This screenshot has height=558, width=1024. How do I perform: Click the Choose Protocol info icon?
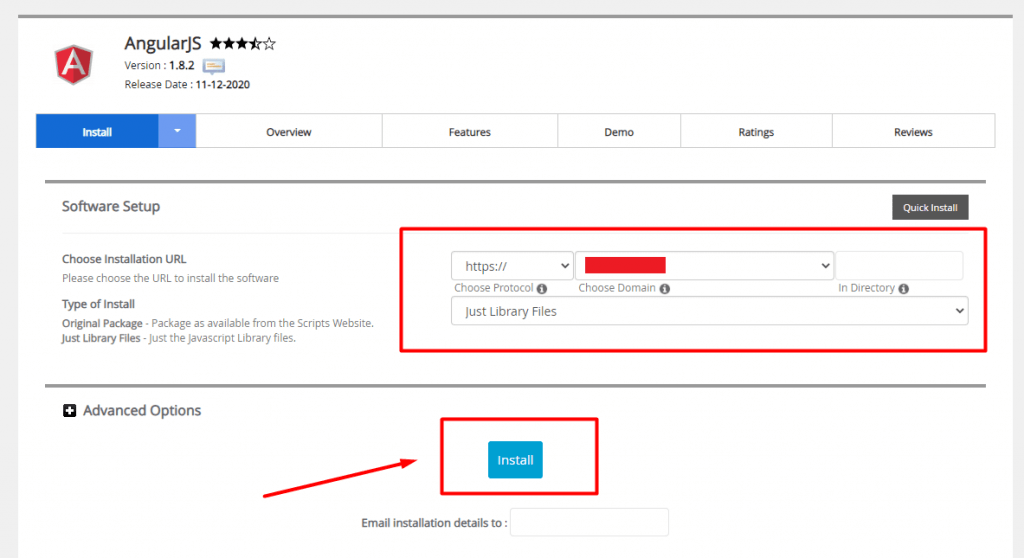pyautogui.click(x=542, y=289)
